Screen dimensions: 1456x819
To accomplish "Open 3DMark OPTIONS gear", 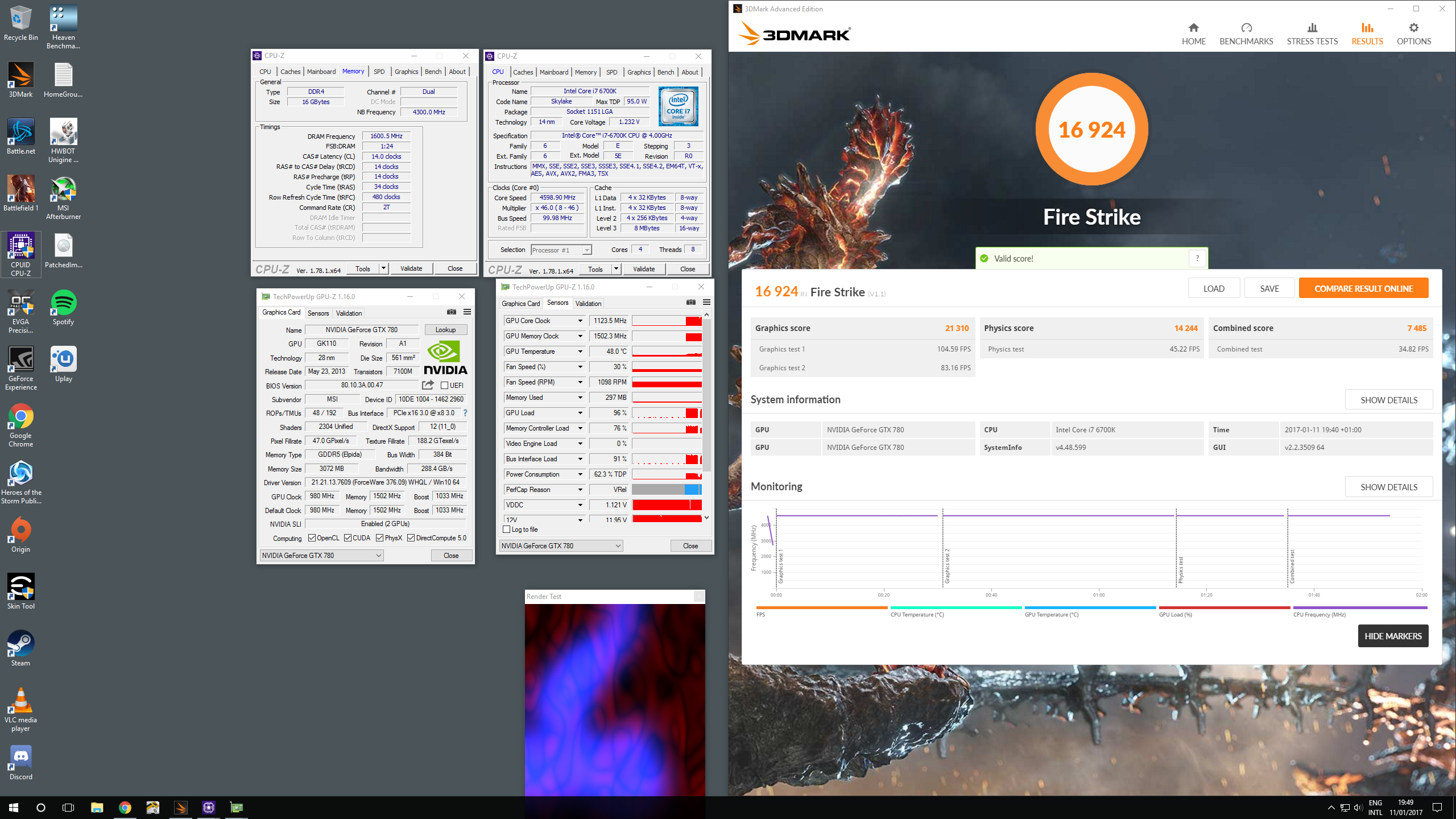I will click(x=1414, y=34).
